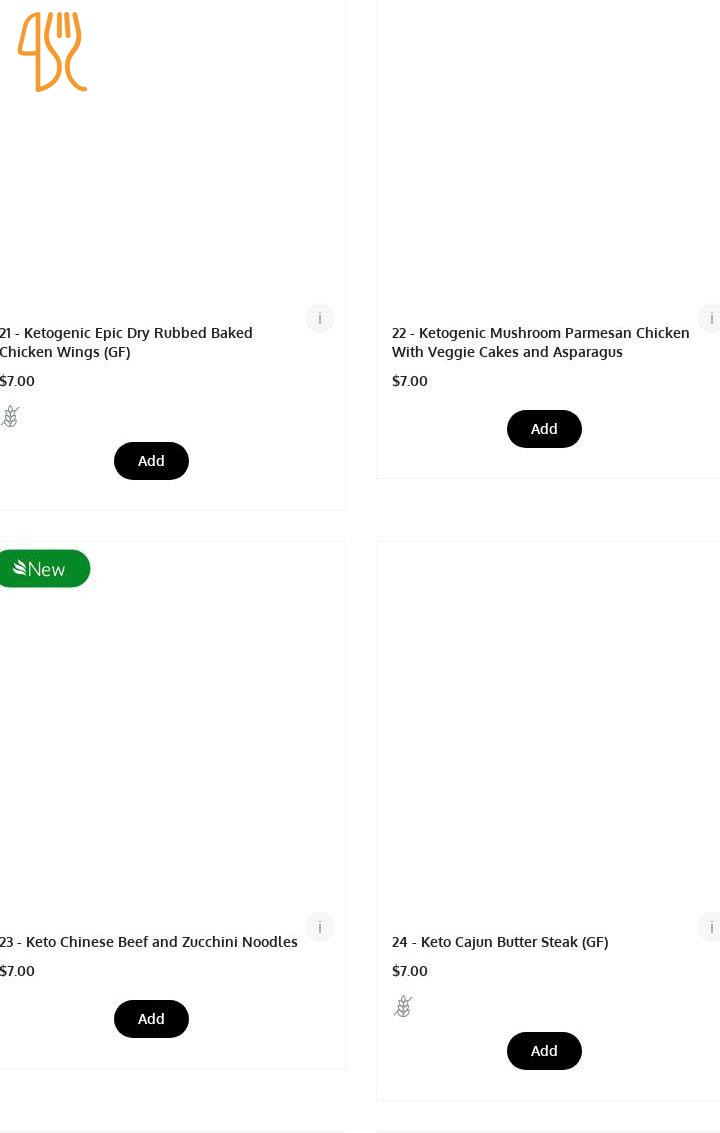Open item 23 Keto Chinese Beef title
This screenshot has width=720, height=1133.
click(149, 942)
